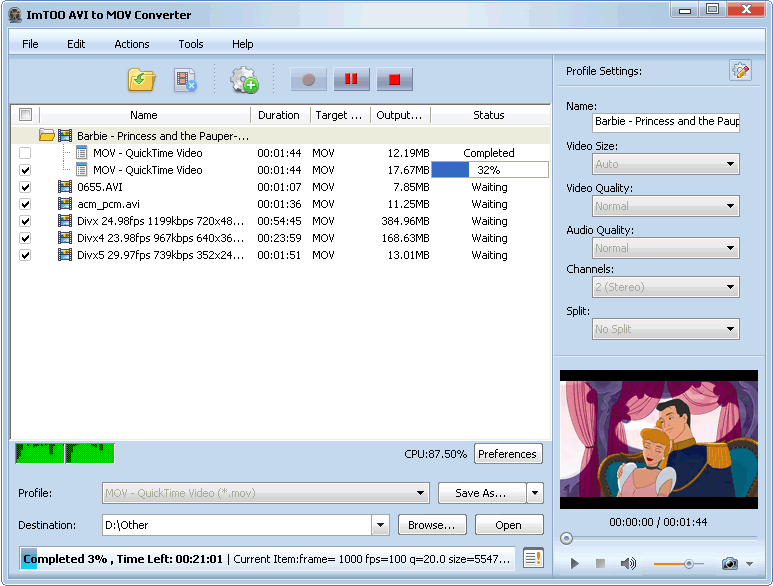
Task: Click the video preview thumbnail
Action: [659, 439]
